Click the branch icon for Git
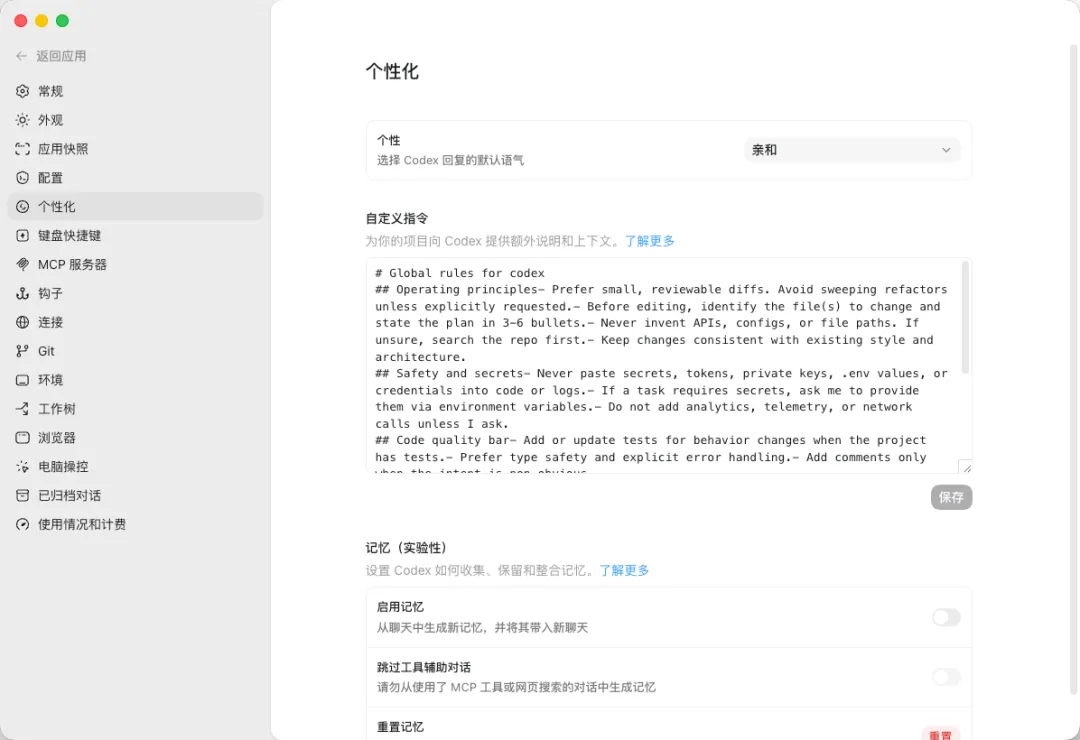This screenshot has height=740, width=1080. pos(23,351)
